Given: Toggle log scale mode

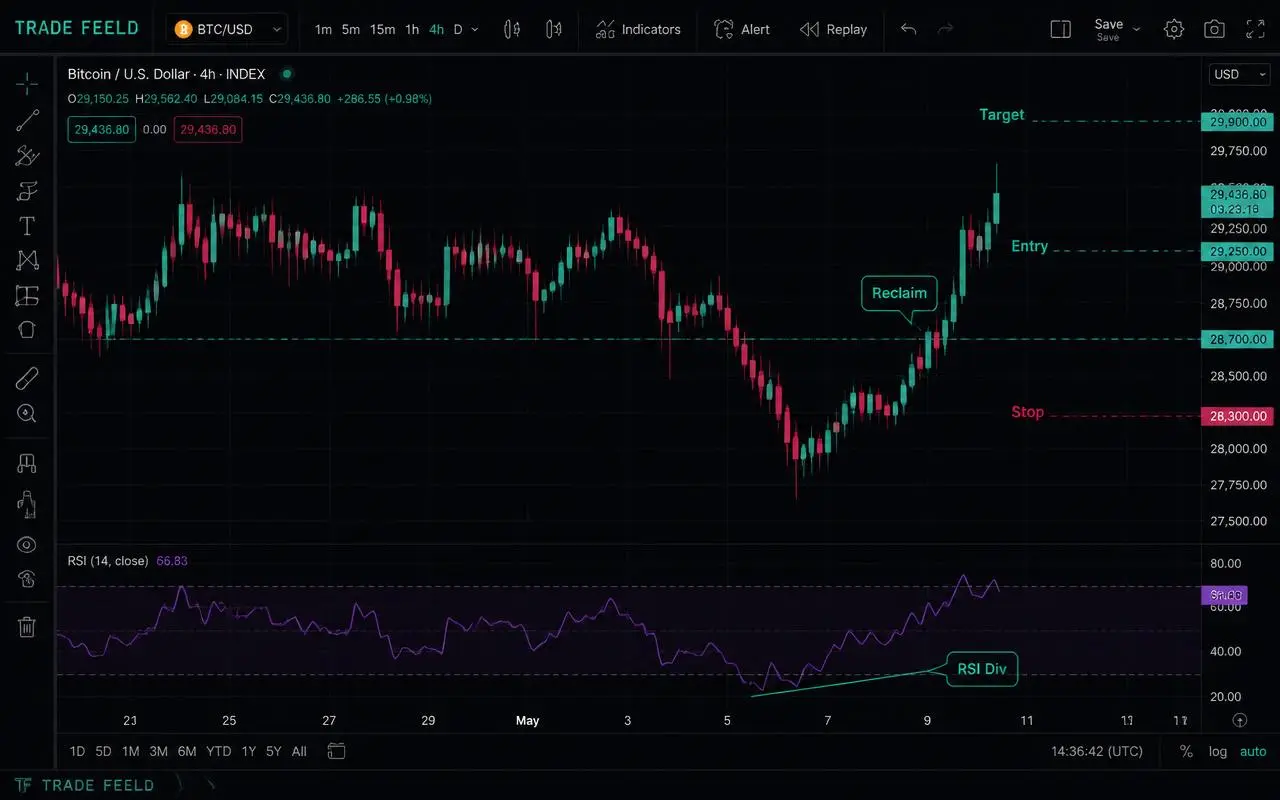Looking at the screenshot, I should pyautogui.click(x=1218, y=751).
